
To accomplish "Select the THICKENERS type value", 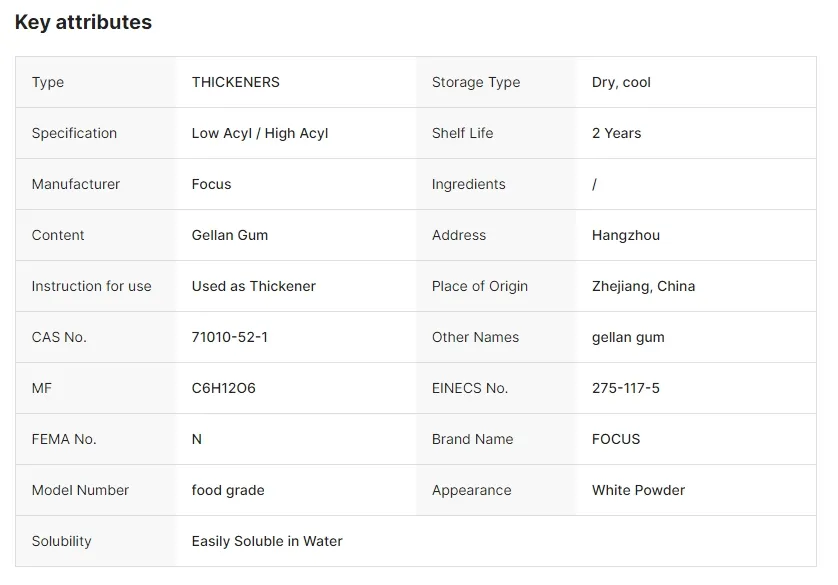I will pyautogui.click(x=236, y=82).
